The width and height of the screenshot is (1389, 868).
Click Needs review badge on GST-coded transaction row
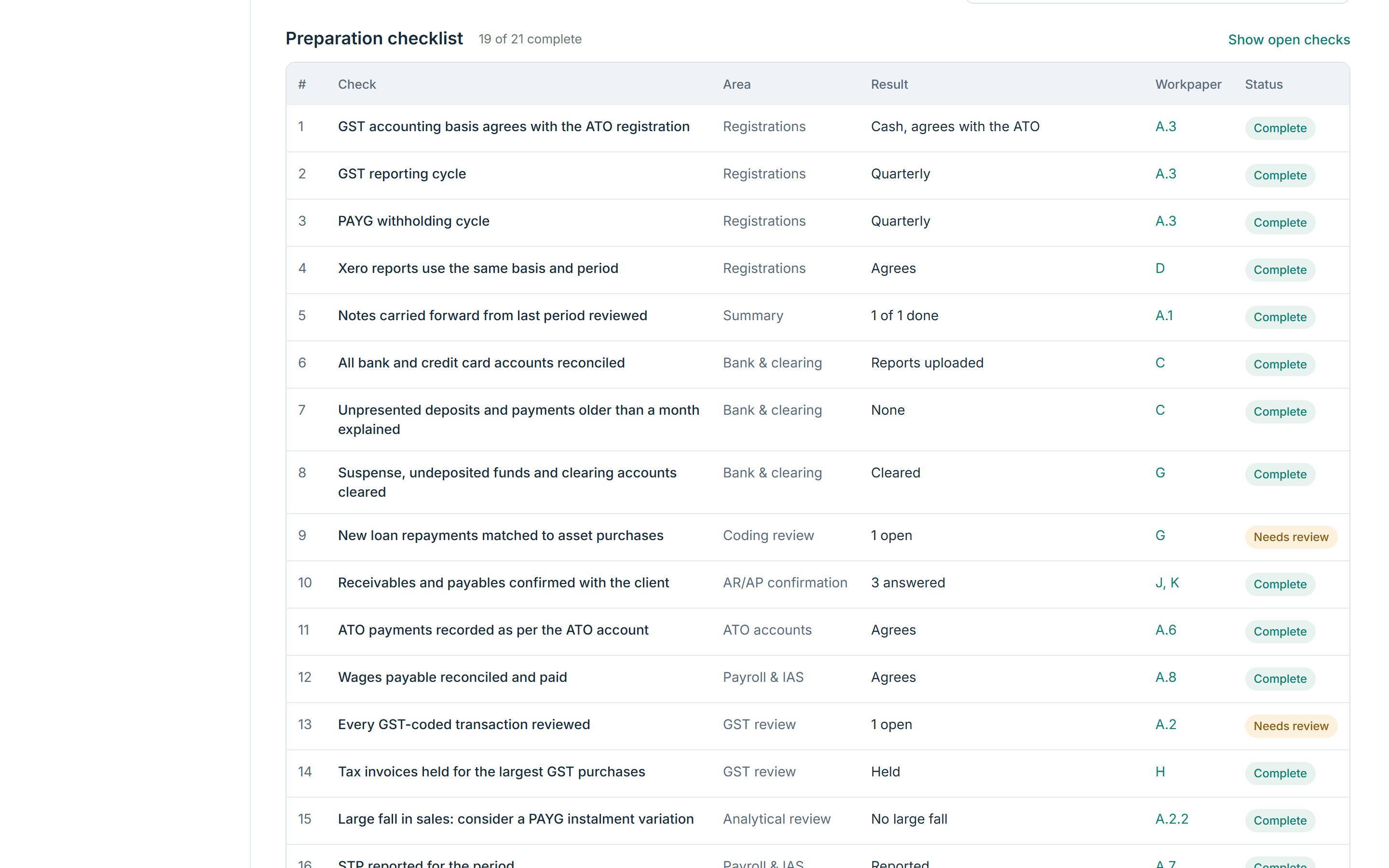coord(1291,726)
